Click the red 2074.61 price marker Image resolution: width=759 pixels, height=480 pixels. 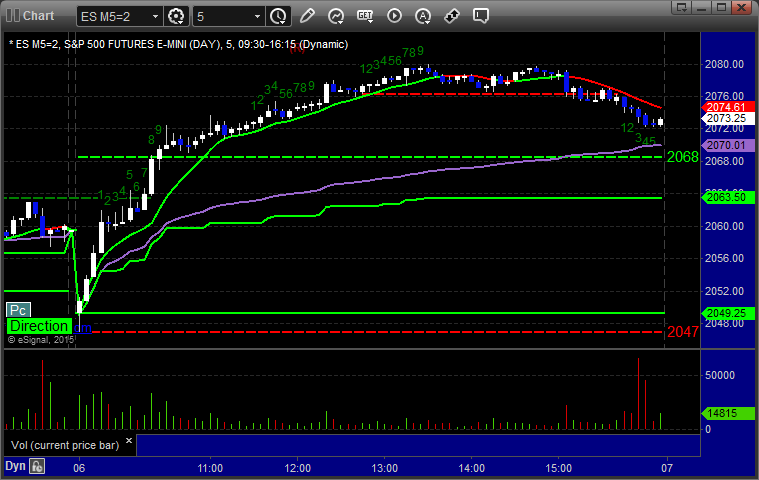coord(725,107)
